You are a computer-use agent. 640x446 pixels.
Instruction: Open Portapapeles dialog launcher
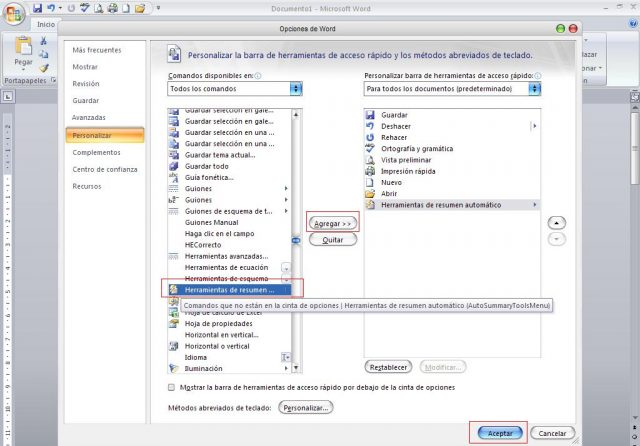pos(53,80)
